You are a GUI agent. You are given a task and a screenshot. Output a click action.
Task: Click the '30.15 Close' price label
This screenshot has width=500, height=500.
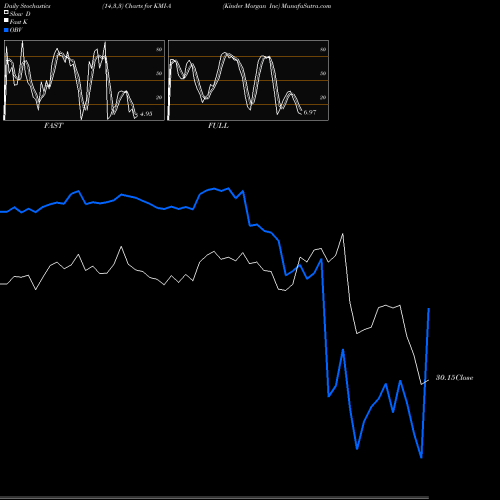click(x=454, y=378)
